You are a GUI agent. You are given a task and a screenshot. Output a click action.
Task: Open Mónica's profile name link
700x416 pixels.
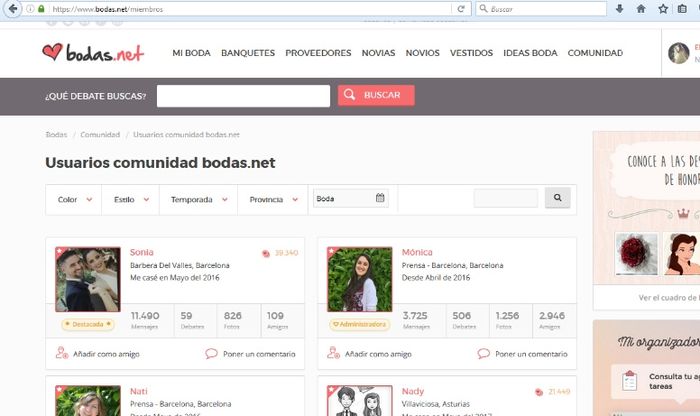point(417,252)
